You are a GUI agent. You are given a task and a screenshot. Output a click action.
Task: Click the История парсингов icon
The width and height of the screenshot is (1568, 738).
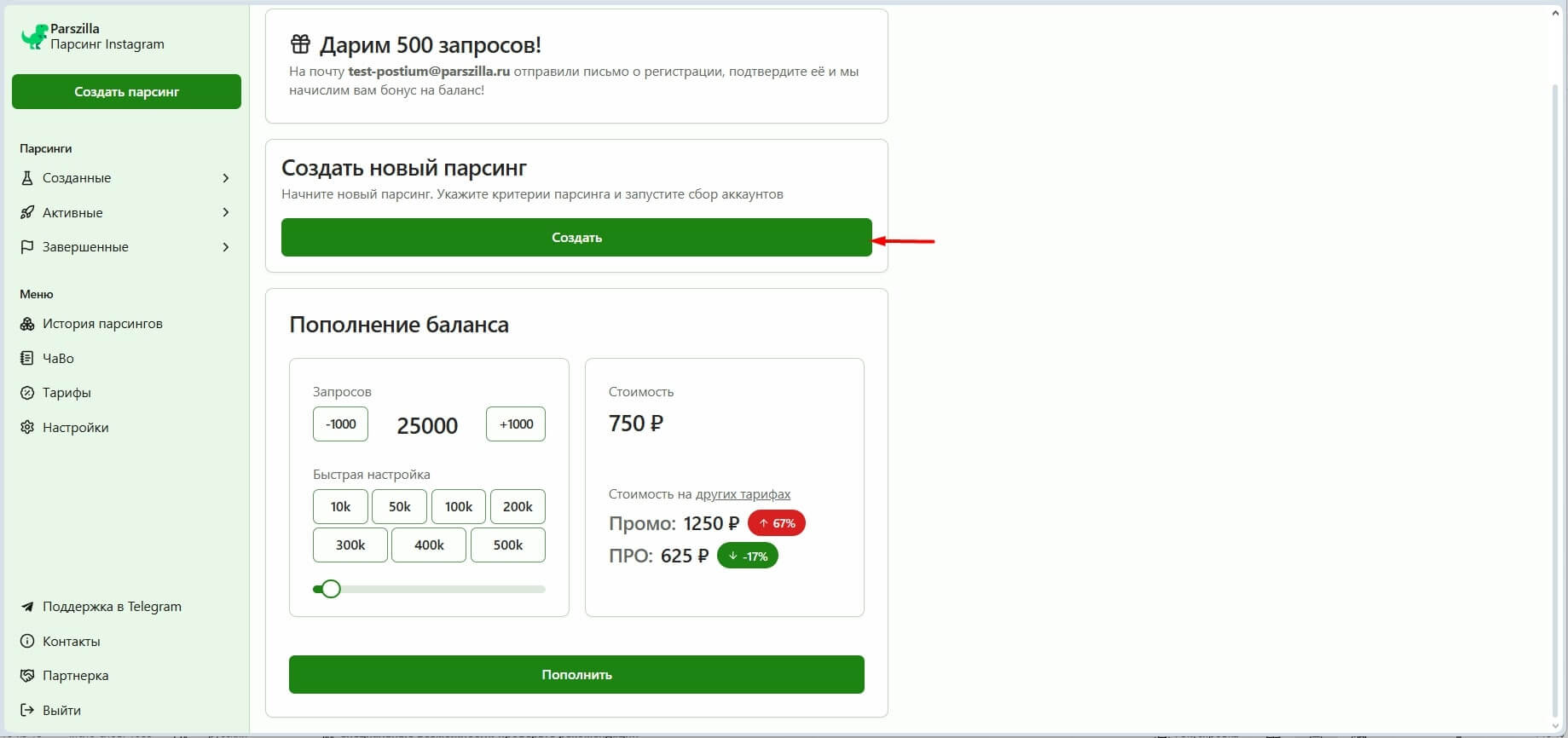click(x=27, y=324)
